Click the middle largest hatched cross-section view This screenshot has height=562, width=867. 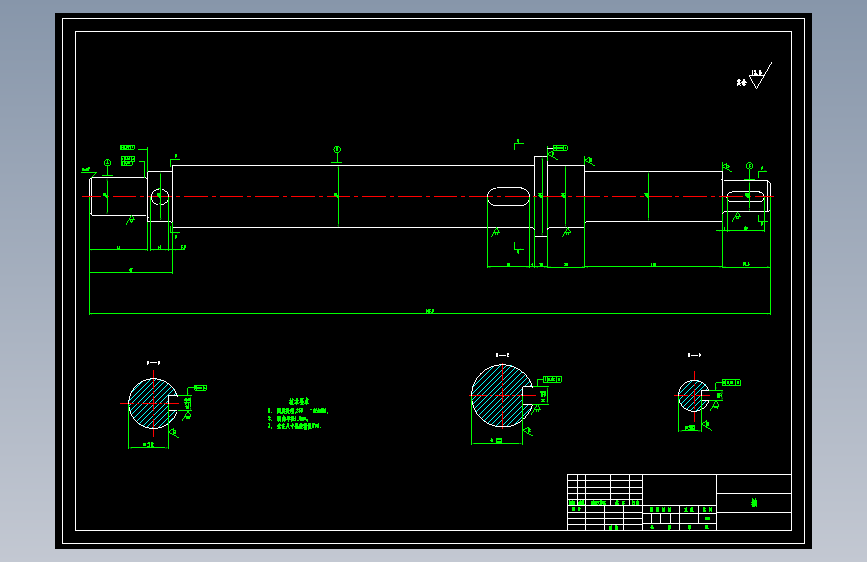coord(502,396)
